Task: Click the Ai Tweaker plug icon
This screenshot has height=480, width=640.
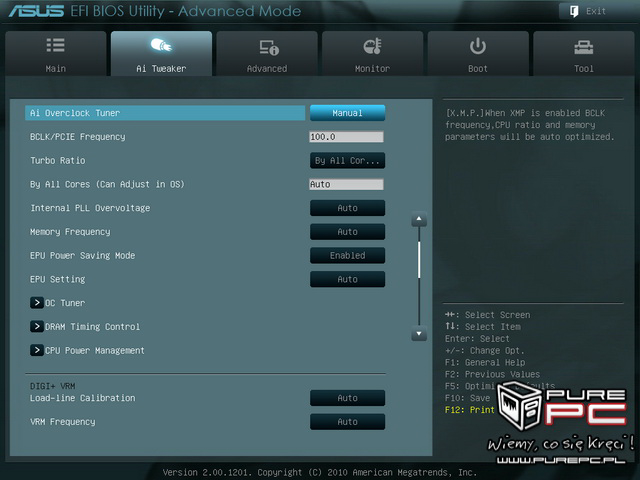Action: [161, 45]
